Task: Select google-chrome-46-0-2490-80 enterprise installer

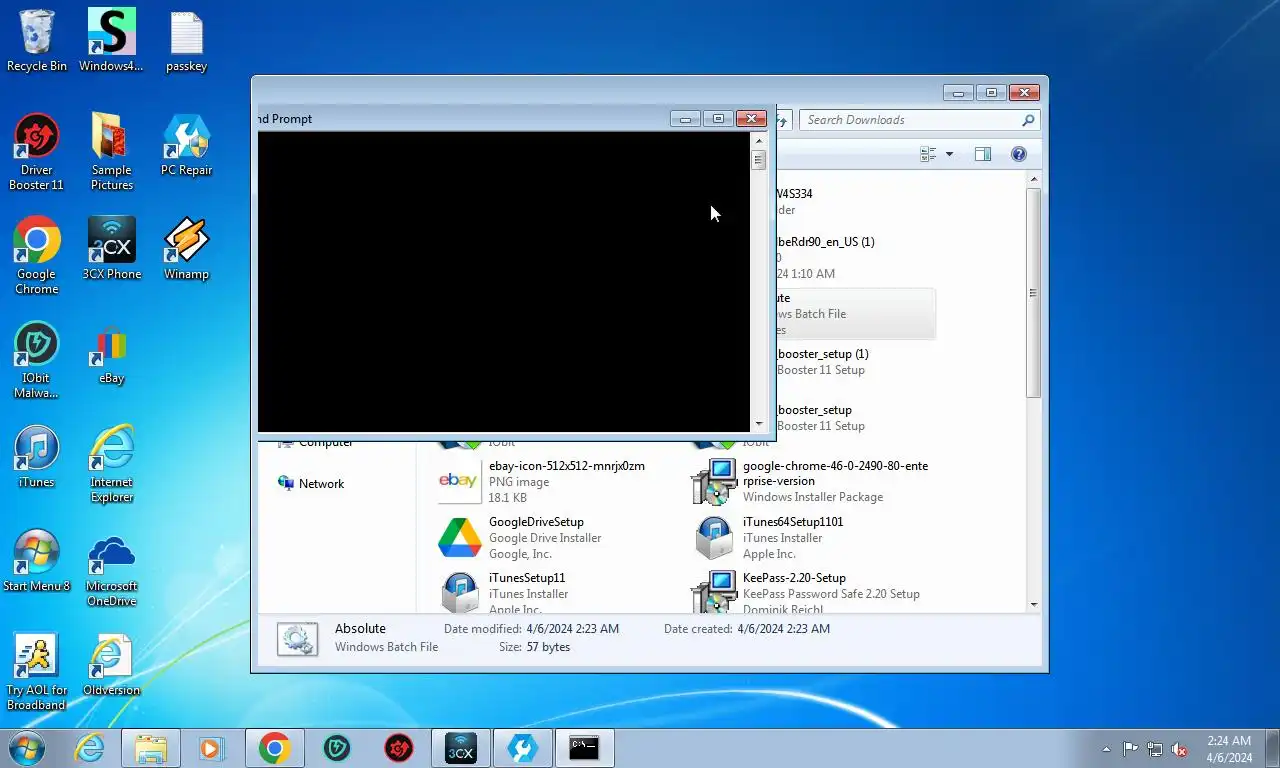Action: click(x=812, y=481)
